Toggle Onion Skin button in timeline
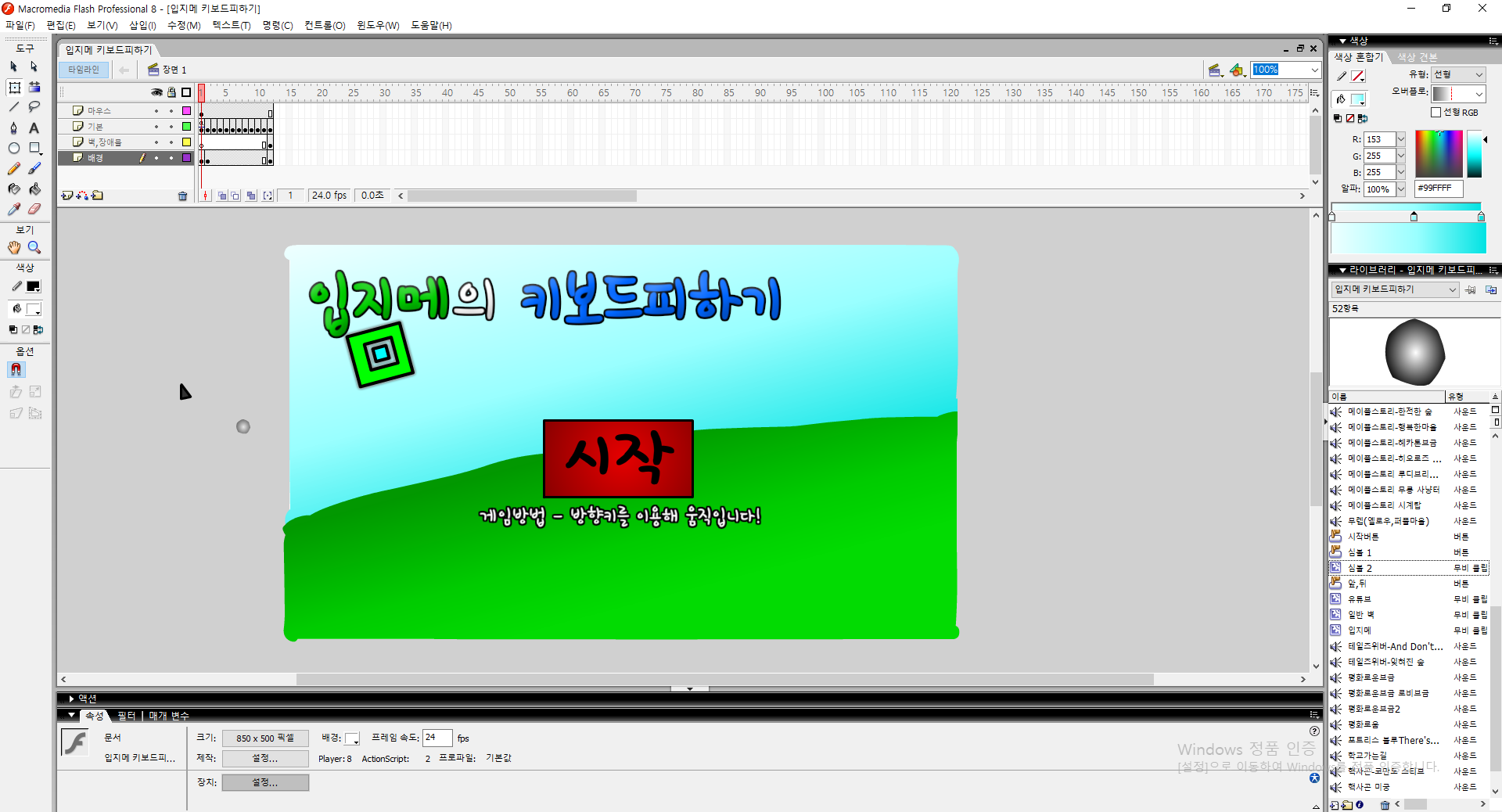This screenshot has height=812, width=1502. (x=222, y=196)
